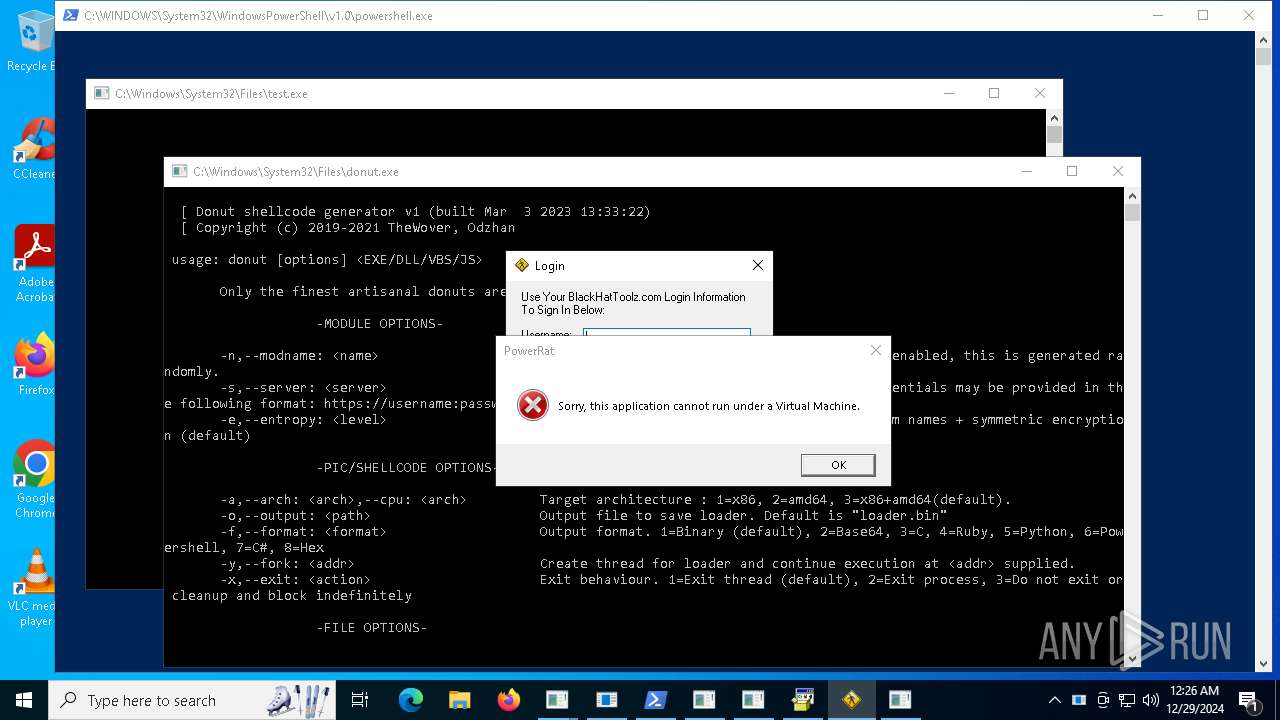
Task: Click the powershell.exe window title icon
Action: [x=71, y=15]
